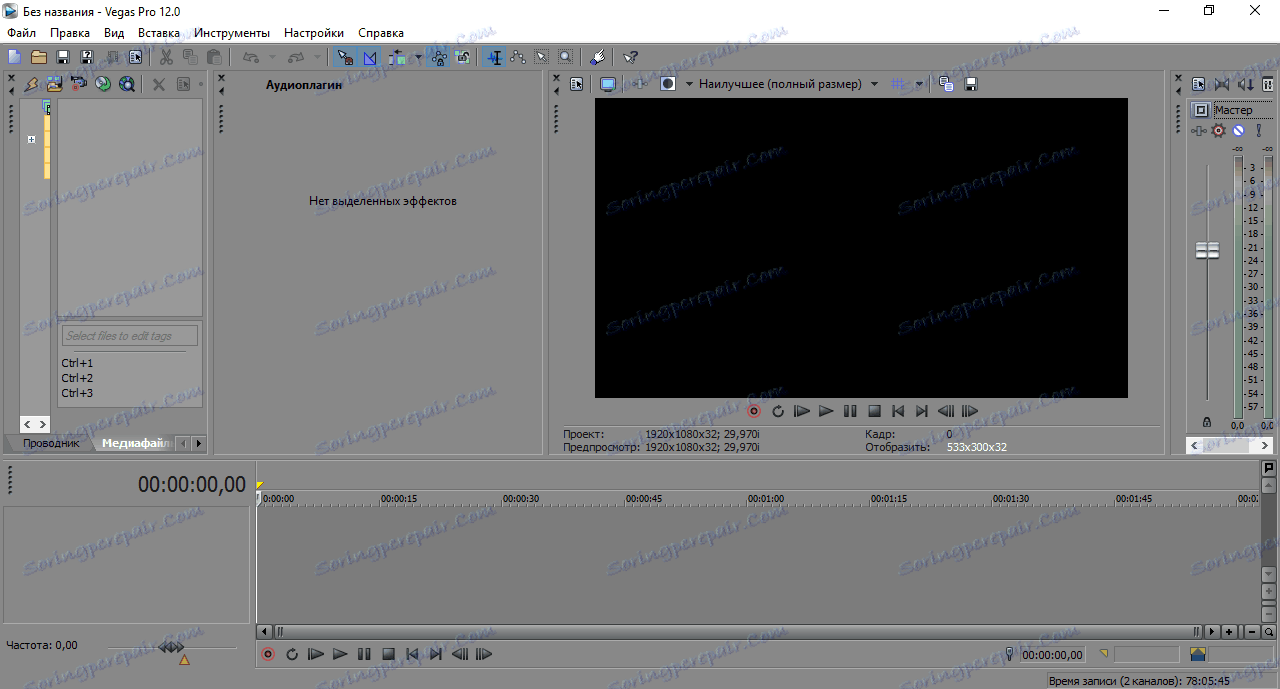Open the Render As film icon
The width and height of the screenshot is (1280, 689).
click(x=112, y=57)
